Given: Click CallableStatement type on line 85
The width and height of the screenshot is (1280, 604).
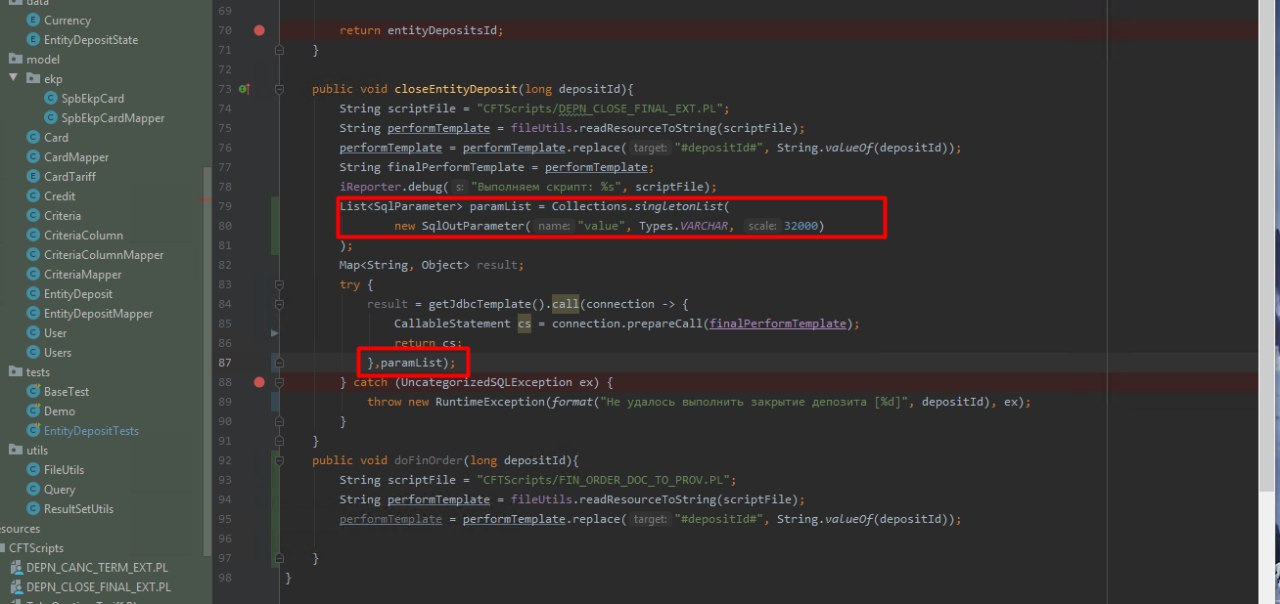Looking at the screenshot, I should coord(452,323).
